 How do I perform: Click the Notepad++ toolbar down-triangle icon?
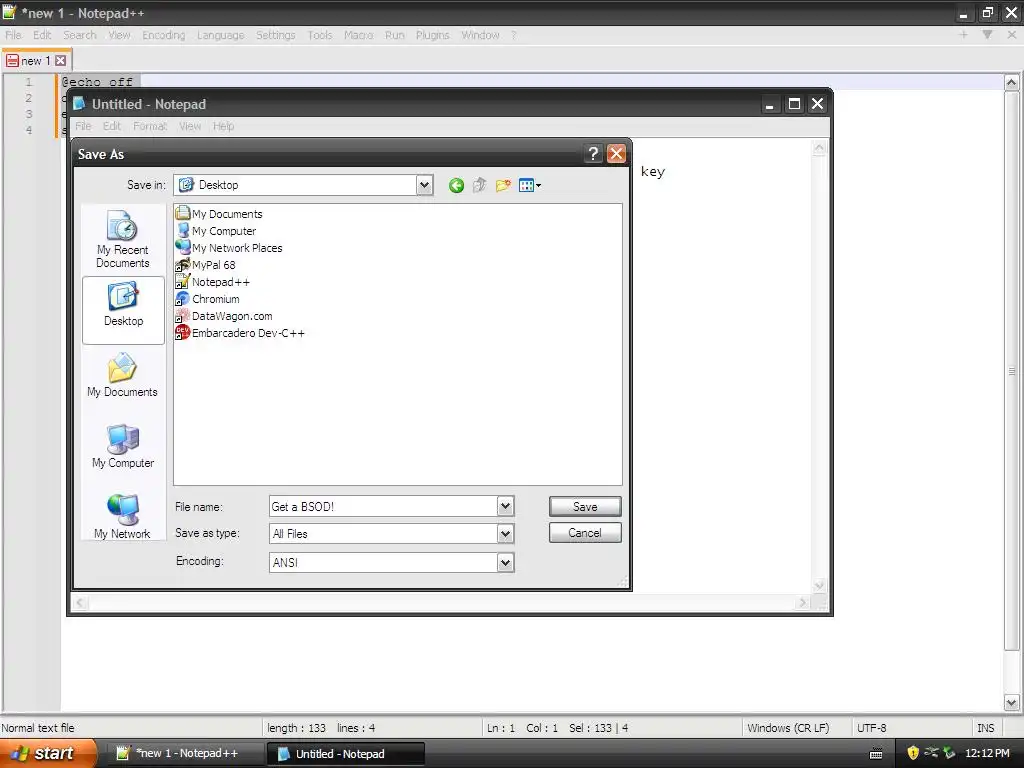987,35
